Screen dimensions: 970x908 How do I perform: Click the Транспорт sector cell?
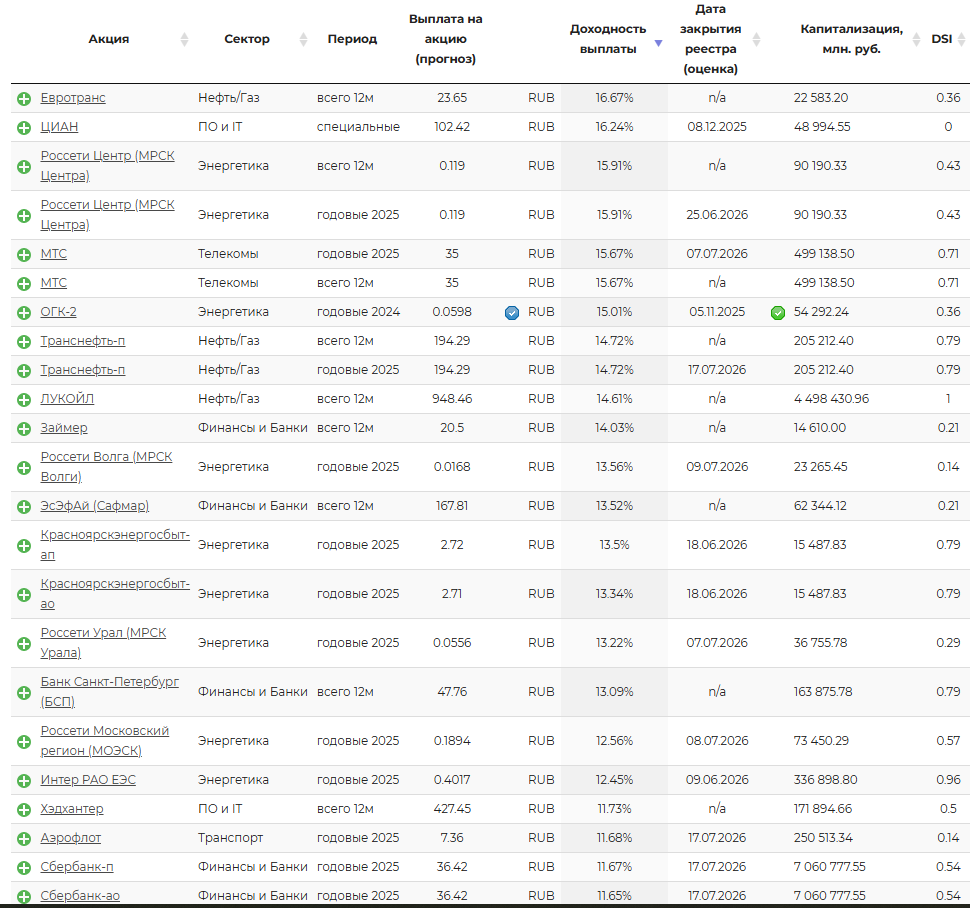coord(230,838)
